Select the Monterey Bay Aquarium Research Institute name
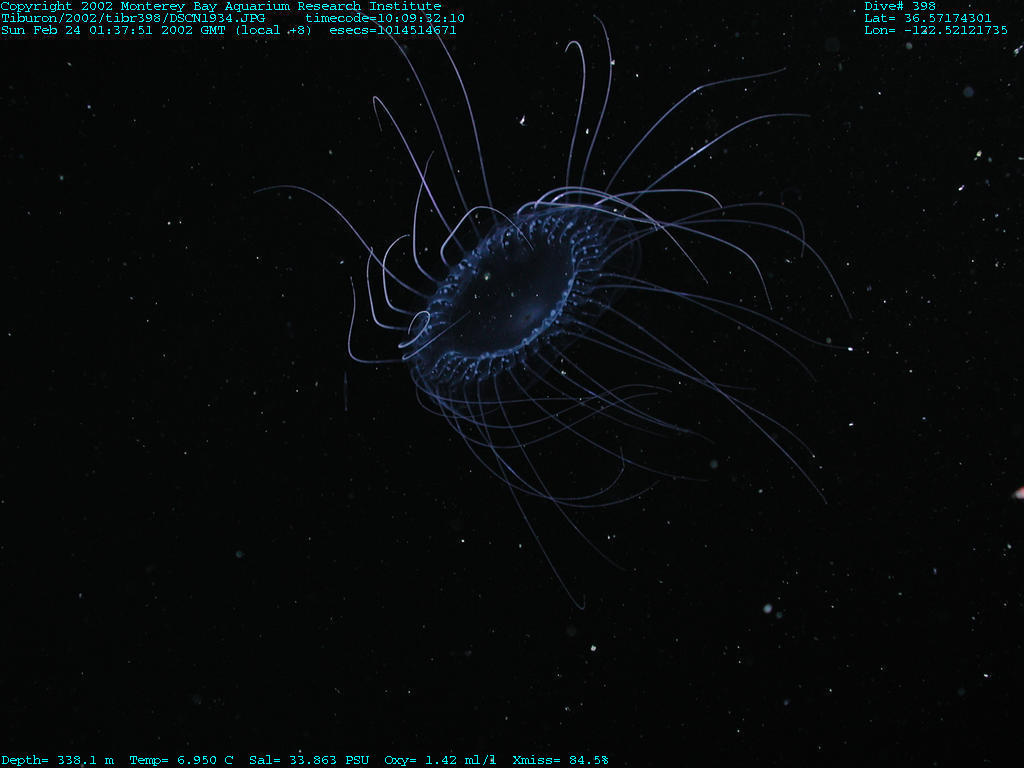The height and width of the screenshot is (768, 1024). click(280, 6)
